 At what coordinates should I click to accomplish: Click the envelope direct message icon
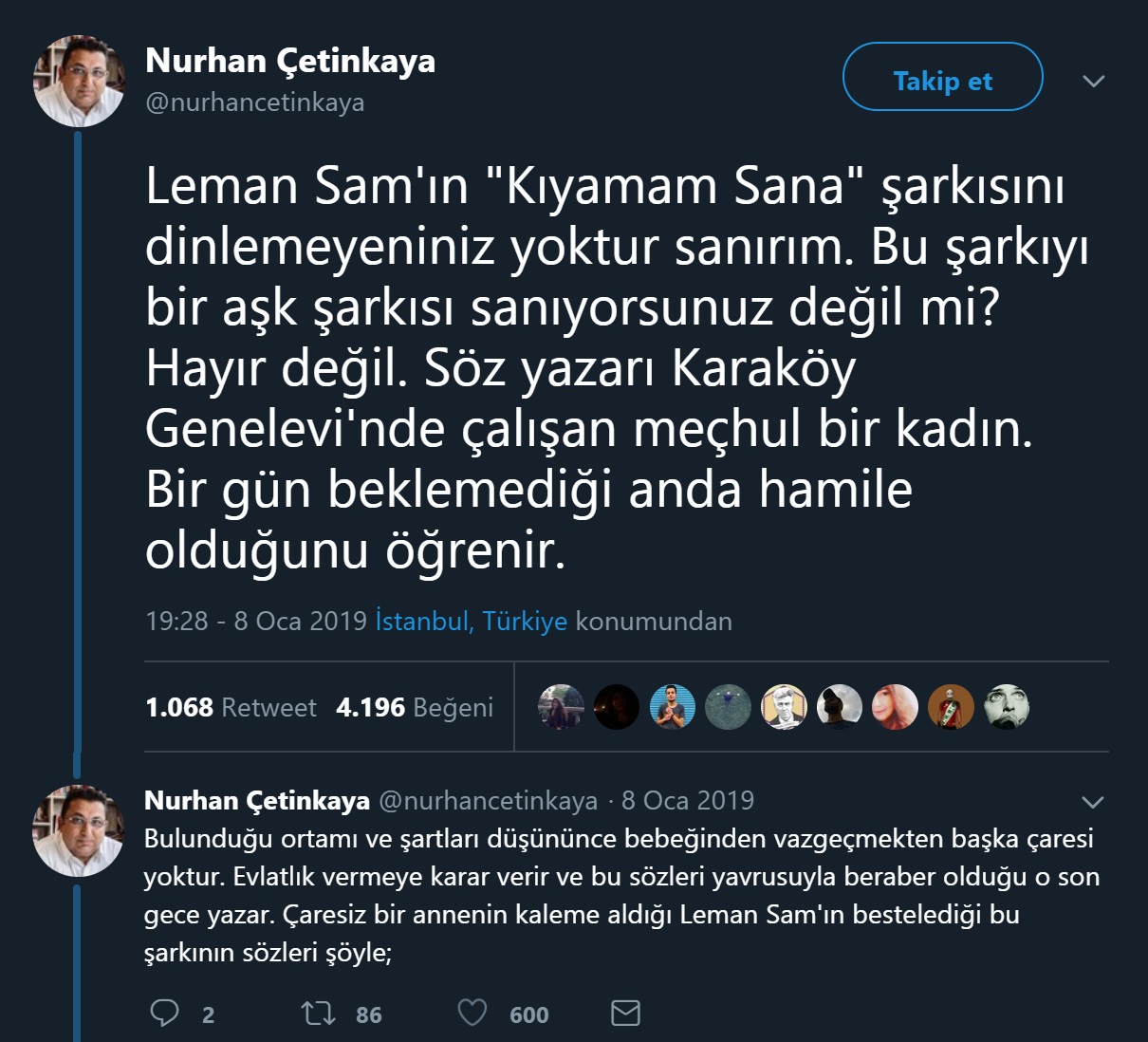pos(625,1013)
